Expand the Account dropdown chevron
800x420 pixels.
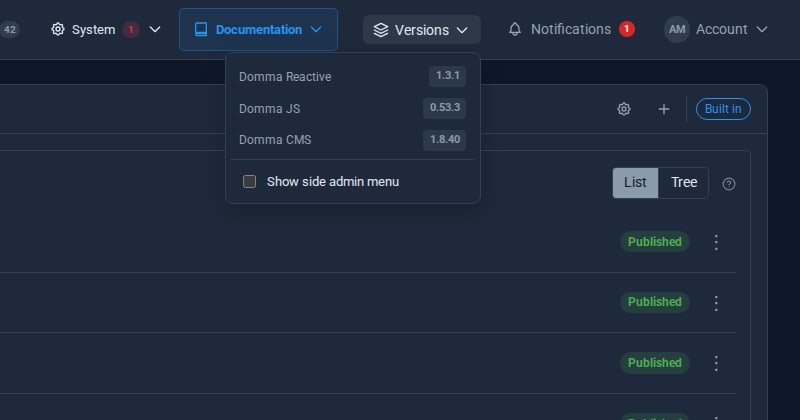click(761, 30)
